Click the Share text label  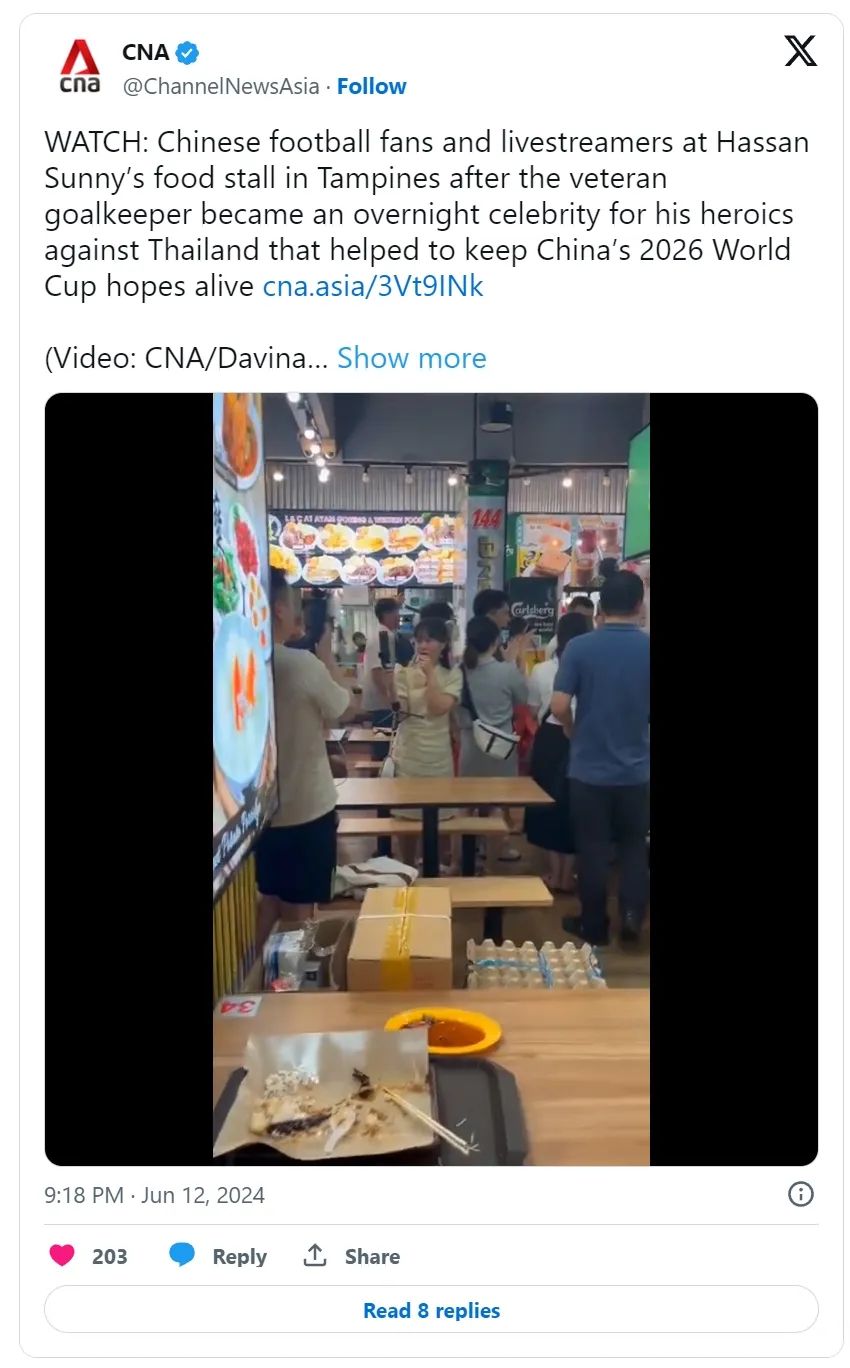point(372,1256)
